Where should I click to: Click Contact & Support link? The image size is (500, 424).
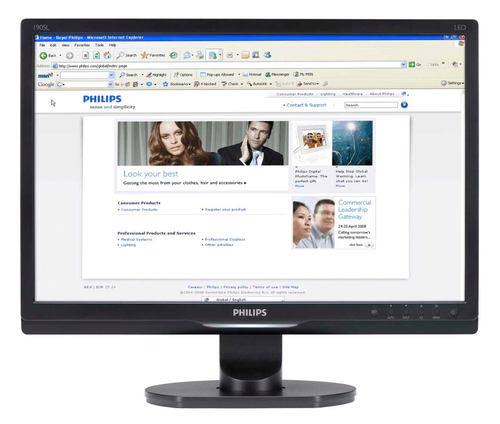(x=306, y=105)
